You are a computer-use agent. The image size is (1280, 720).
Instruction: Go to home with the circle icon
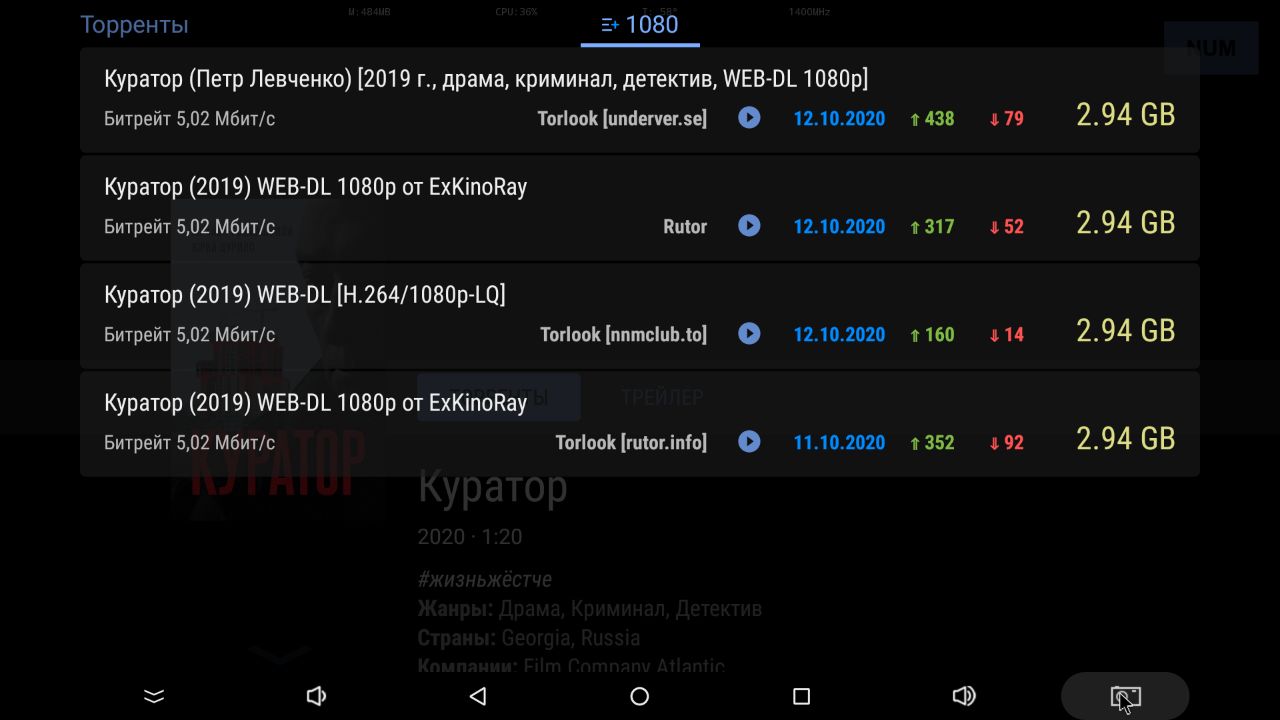[640, 696]
